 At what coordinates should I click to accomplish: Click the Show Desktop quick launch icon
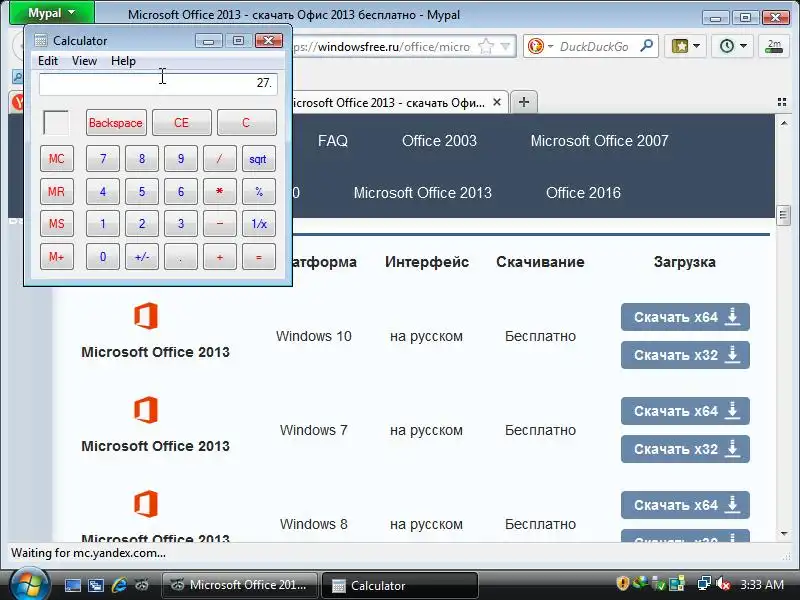tap(72, 585)
